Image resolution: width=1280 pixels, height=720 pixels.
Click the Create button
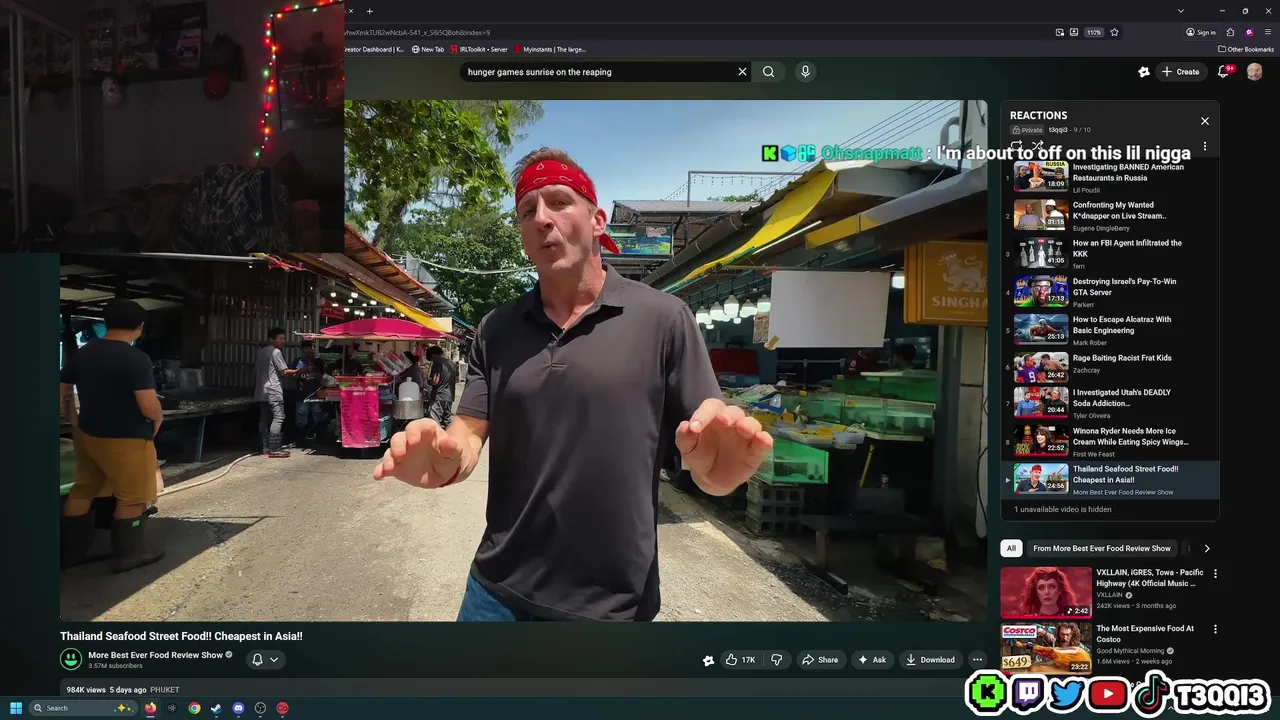point(1180,72)
